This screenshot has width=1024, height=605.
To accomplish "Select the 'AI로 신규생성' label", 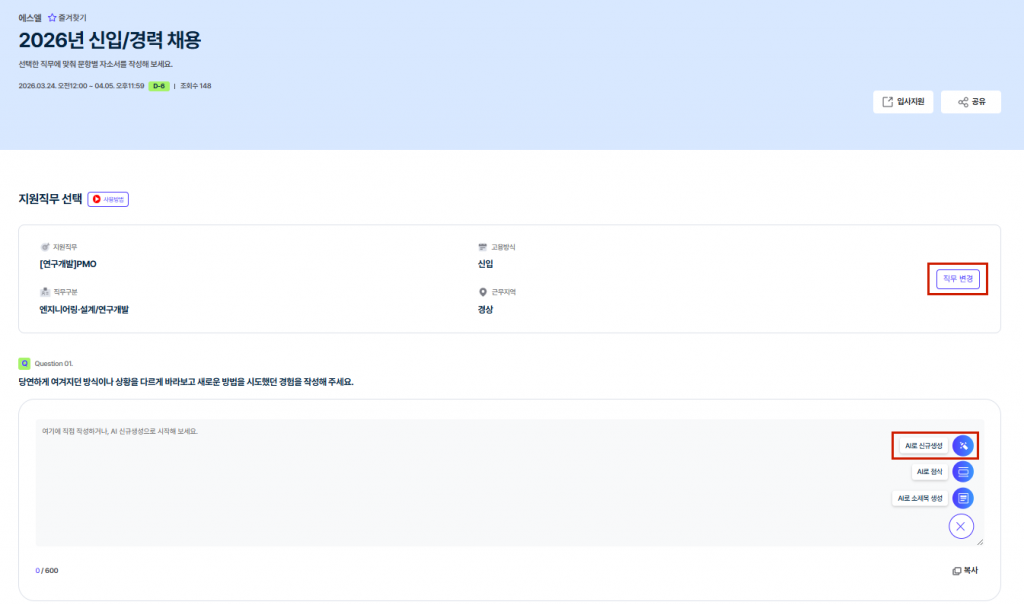I will tap(922, 445).
